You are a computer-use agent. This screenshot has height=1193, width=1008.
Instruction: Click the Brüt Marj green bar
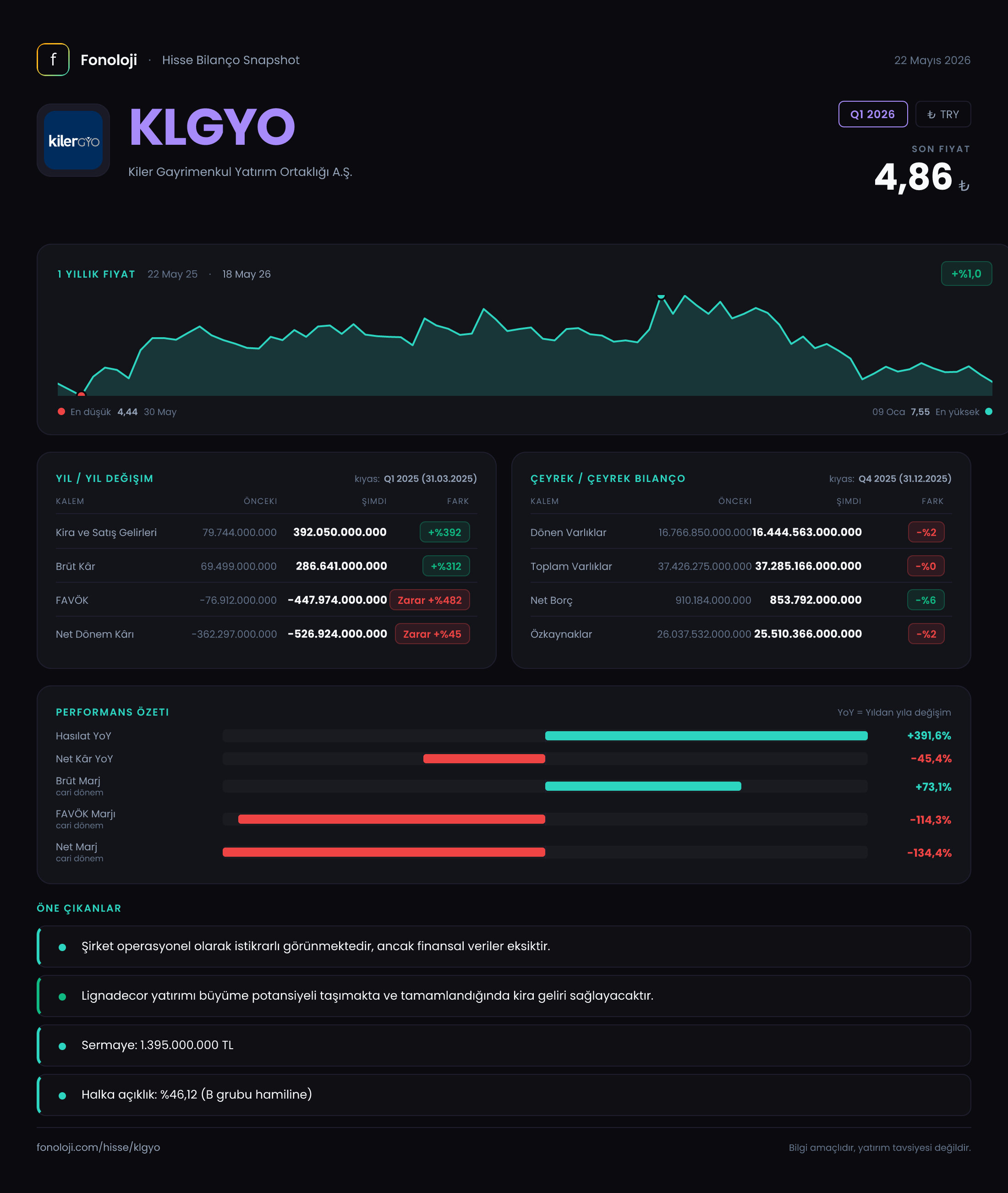(643, 786)
